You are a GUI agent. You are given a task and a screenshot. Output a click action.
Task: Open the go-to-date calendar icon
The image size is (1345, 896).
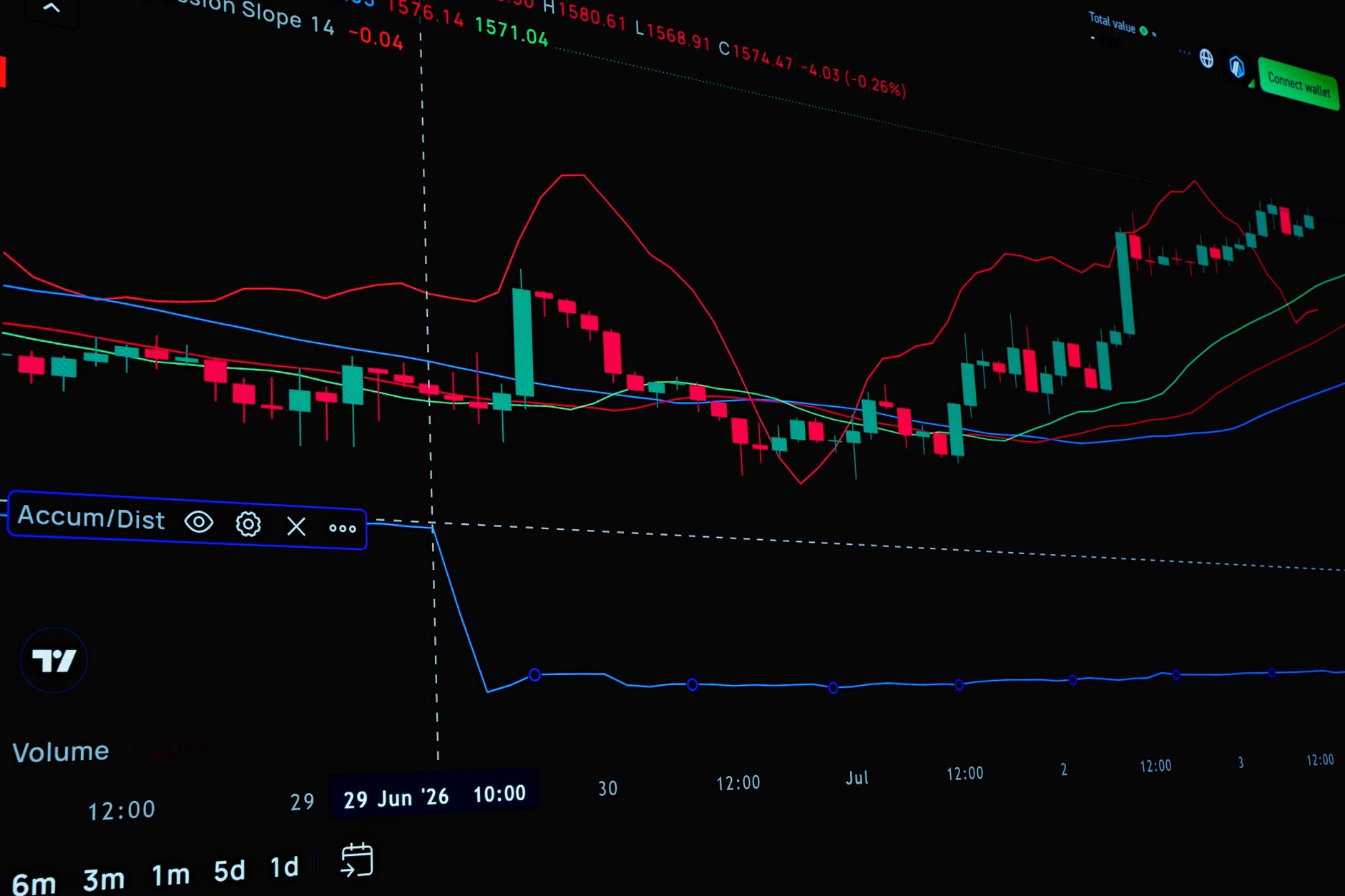coord(357,860)
